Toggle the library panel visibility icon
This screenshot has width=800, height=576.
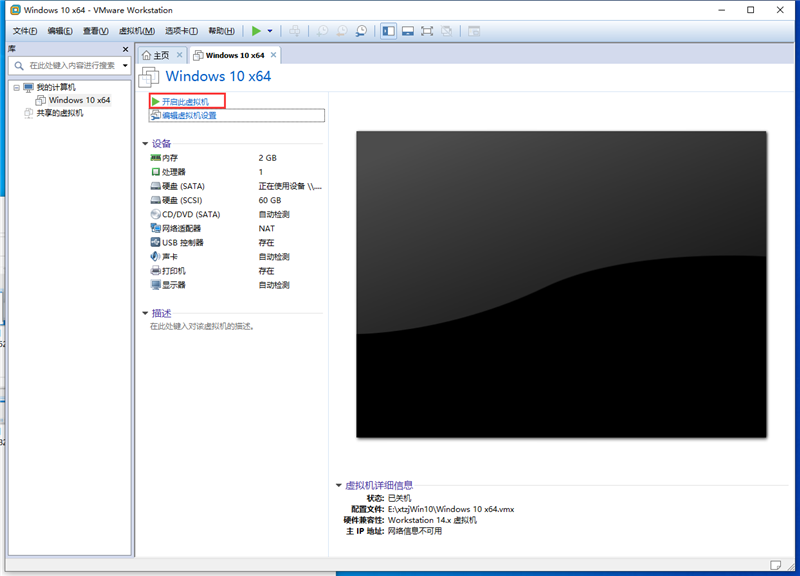pyautogui.click(x=387, y=31)
